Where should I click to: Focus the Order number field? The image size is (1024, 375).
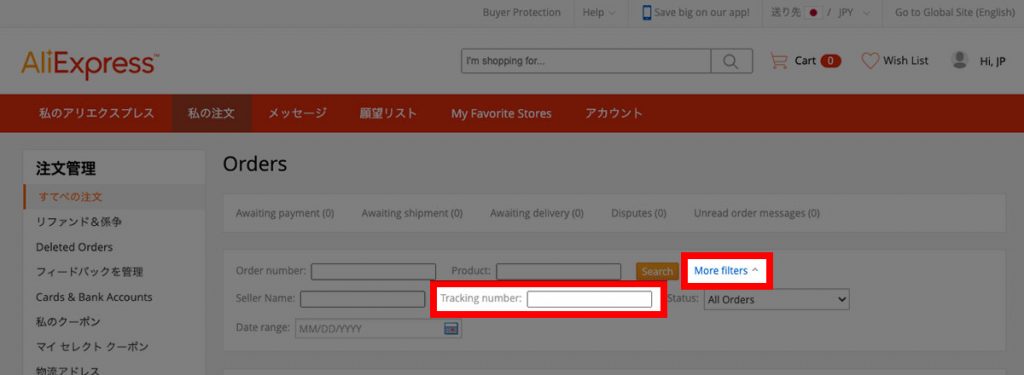[x=374, y=271]
